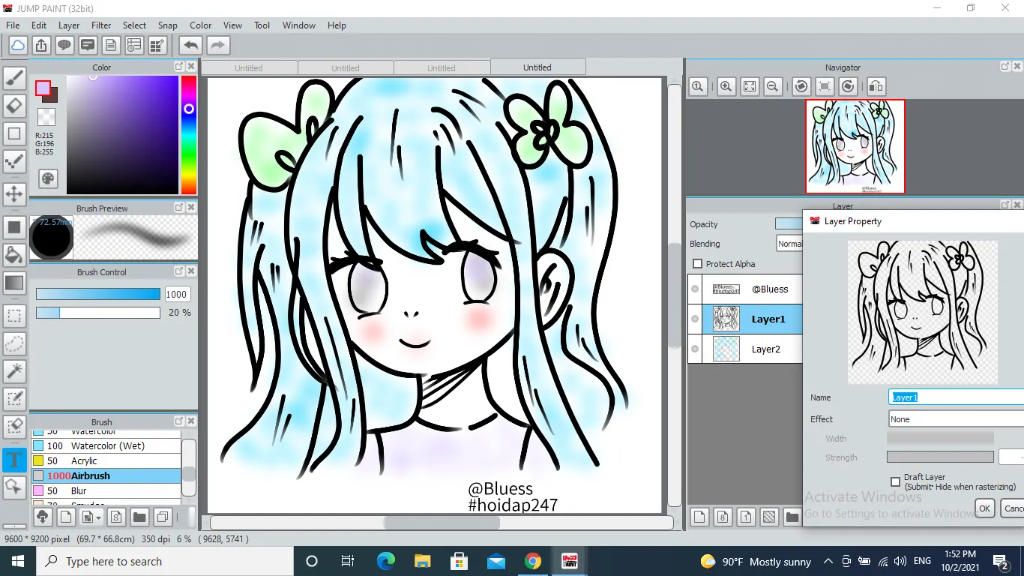
Task: Select the Lasso selection tool
Action: click(x=14, y=344)
